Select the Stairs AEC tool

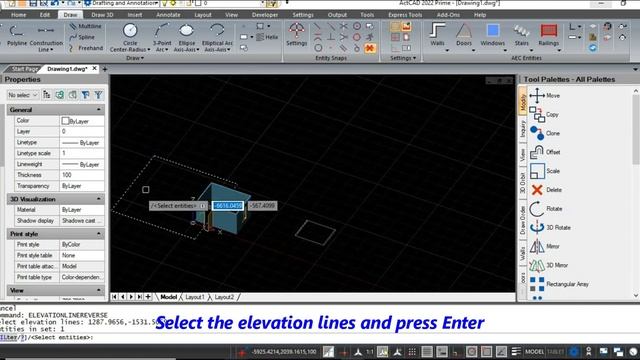pyautogui.click(x=521, y=34)
